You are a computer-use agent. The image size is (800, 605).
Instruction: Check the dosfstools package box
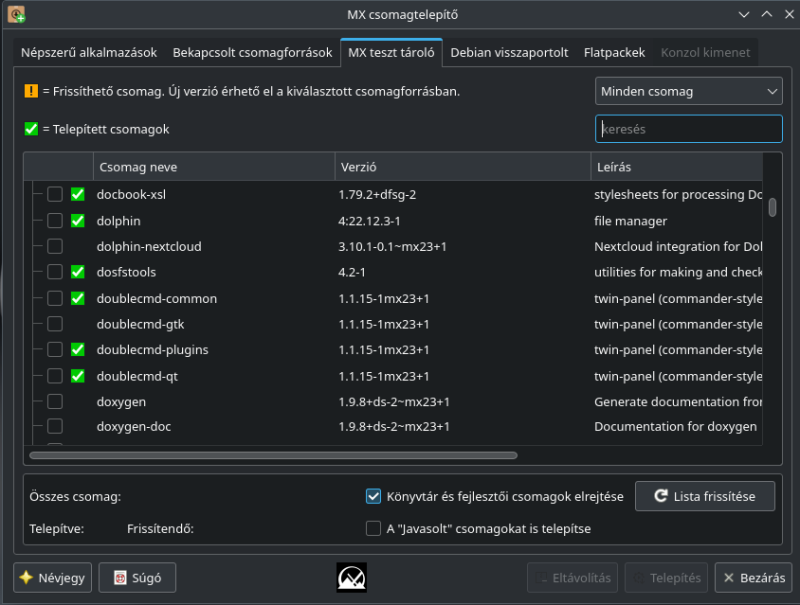[55, 272]
